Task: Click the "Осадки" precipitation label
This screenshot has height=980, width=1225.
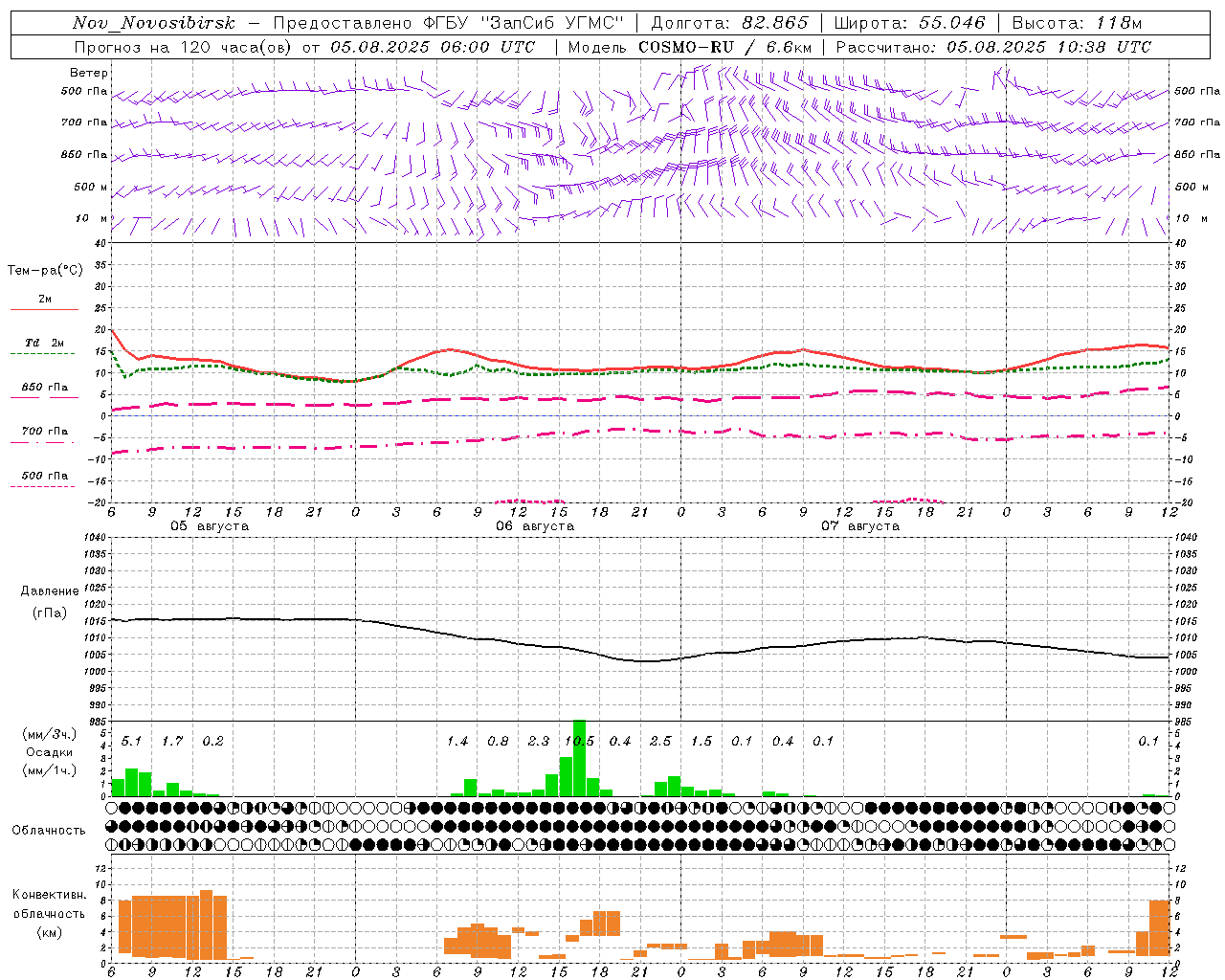Action: (49, 752)
